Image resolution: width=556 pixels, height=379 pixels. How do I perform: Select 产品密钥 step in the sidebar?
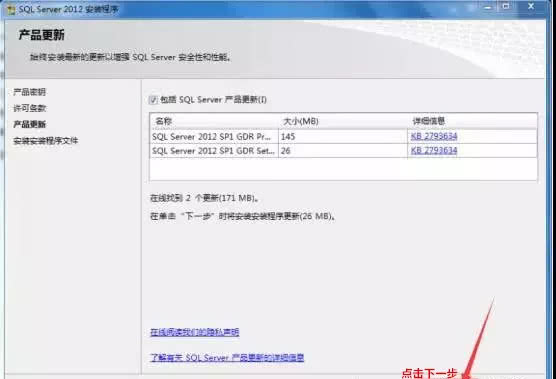(29, 92)
